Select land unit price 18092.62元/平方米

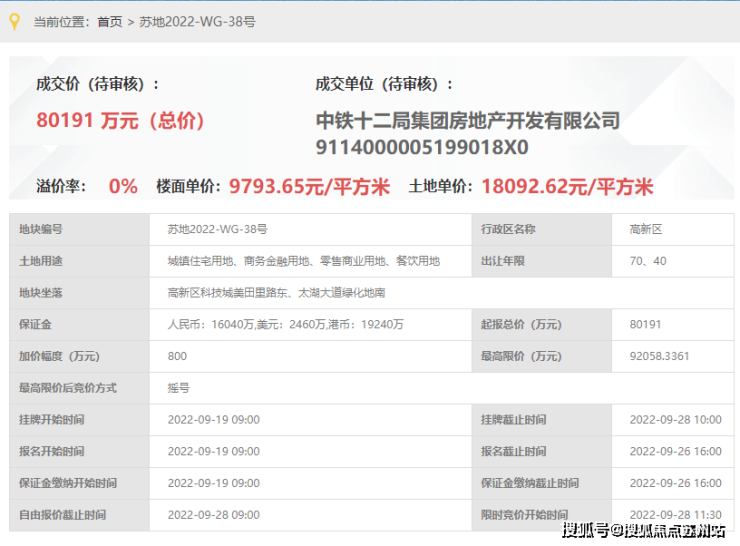point(567,186)
